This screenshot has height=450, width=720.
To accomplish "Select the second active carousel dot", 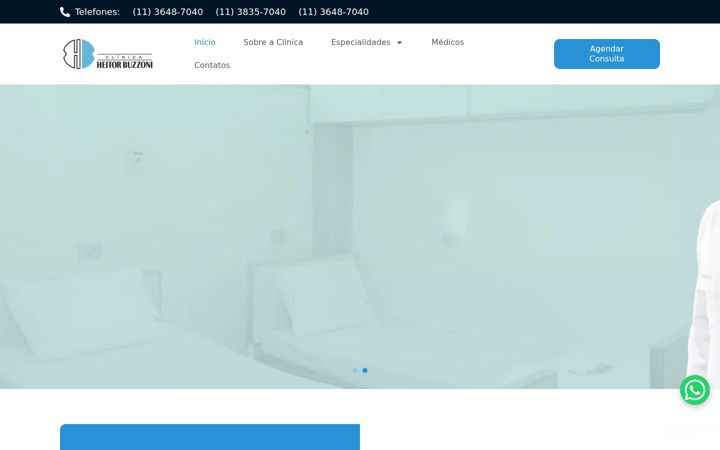I will pos(365,370).
